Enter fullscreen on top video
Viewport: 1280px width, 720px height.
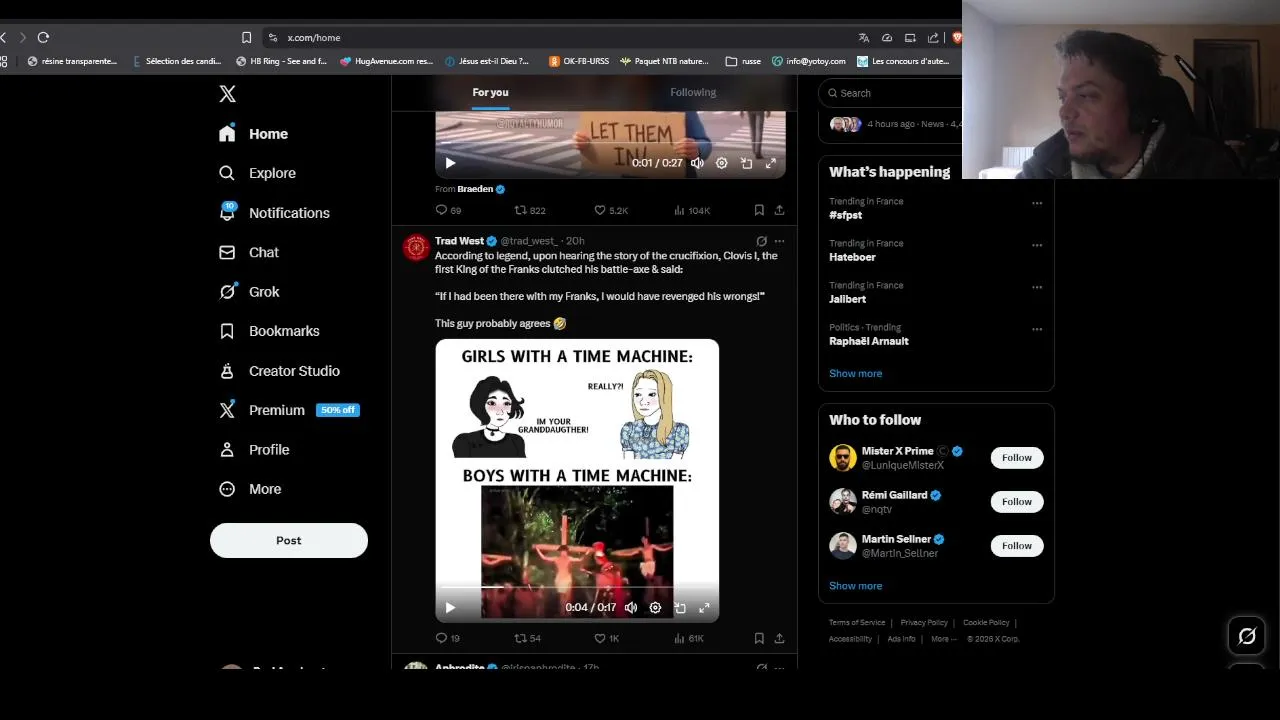(x=770, y=163)
